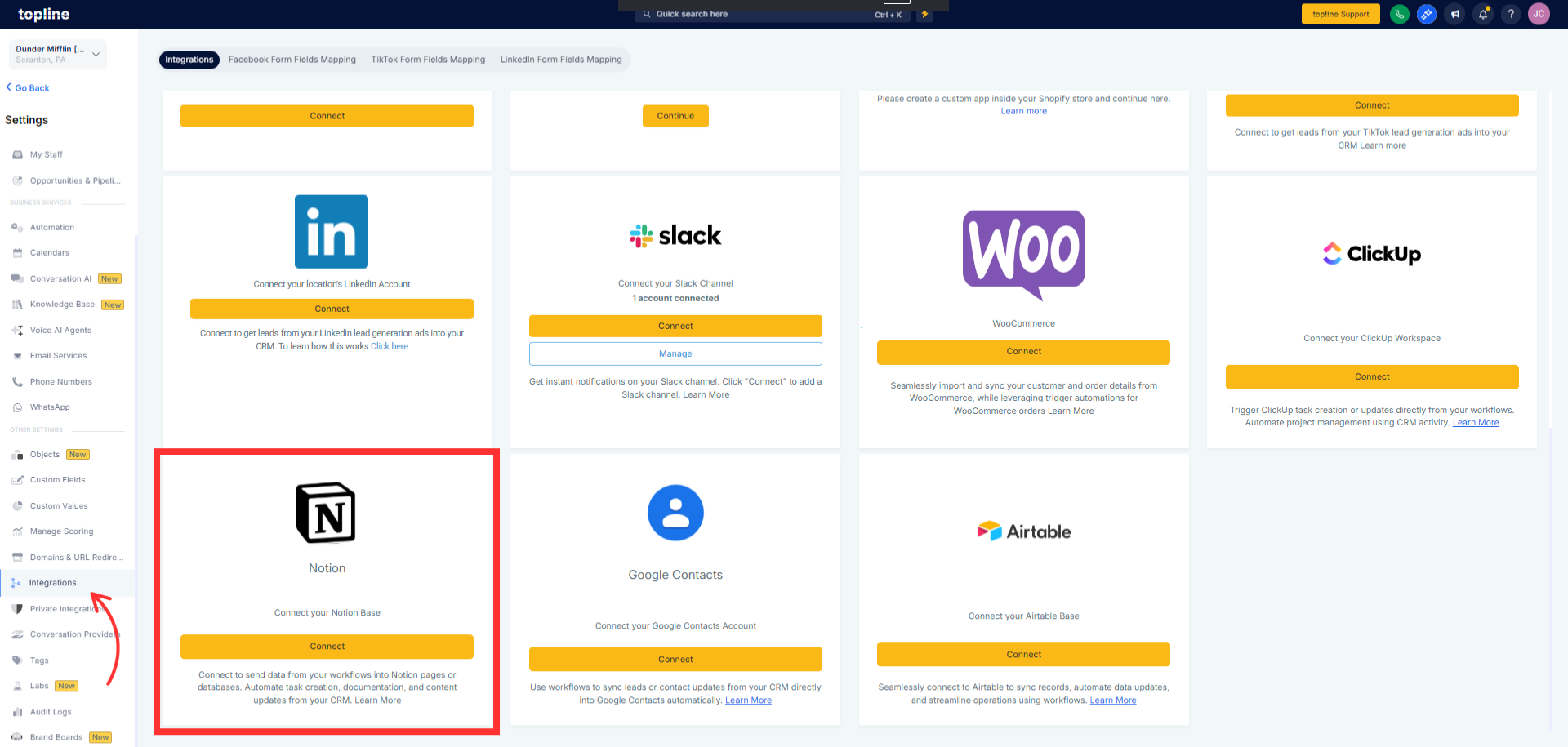
Task: Click the ClickUp logo
Action: [1372, 254]
